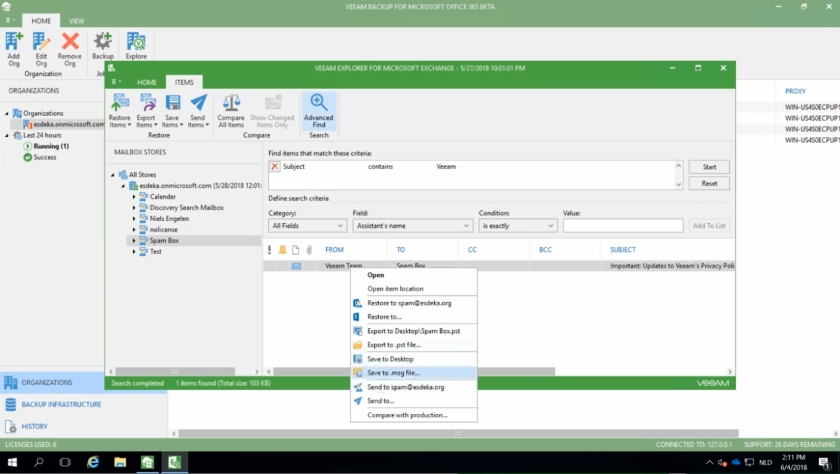Open the Send Items ribbon tool
This screenshot has width=840, height=474.
click(x=198, y=110)
